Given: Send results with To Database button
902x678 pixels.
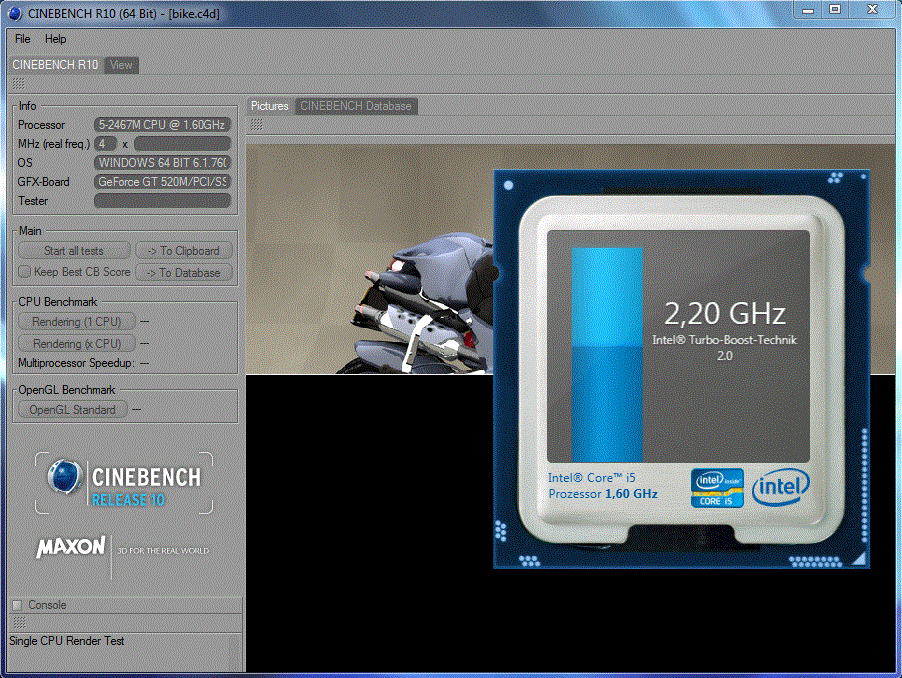Looking at the screenshot, I should point(184,273).
